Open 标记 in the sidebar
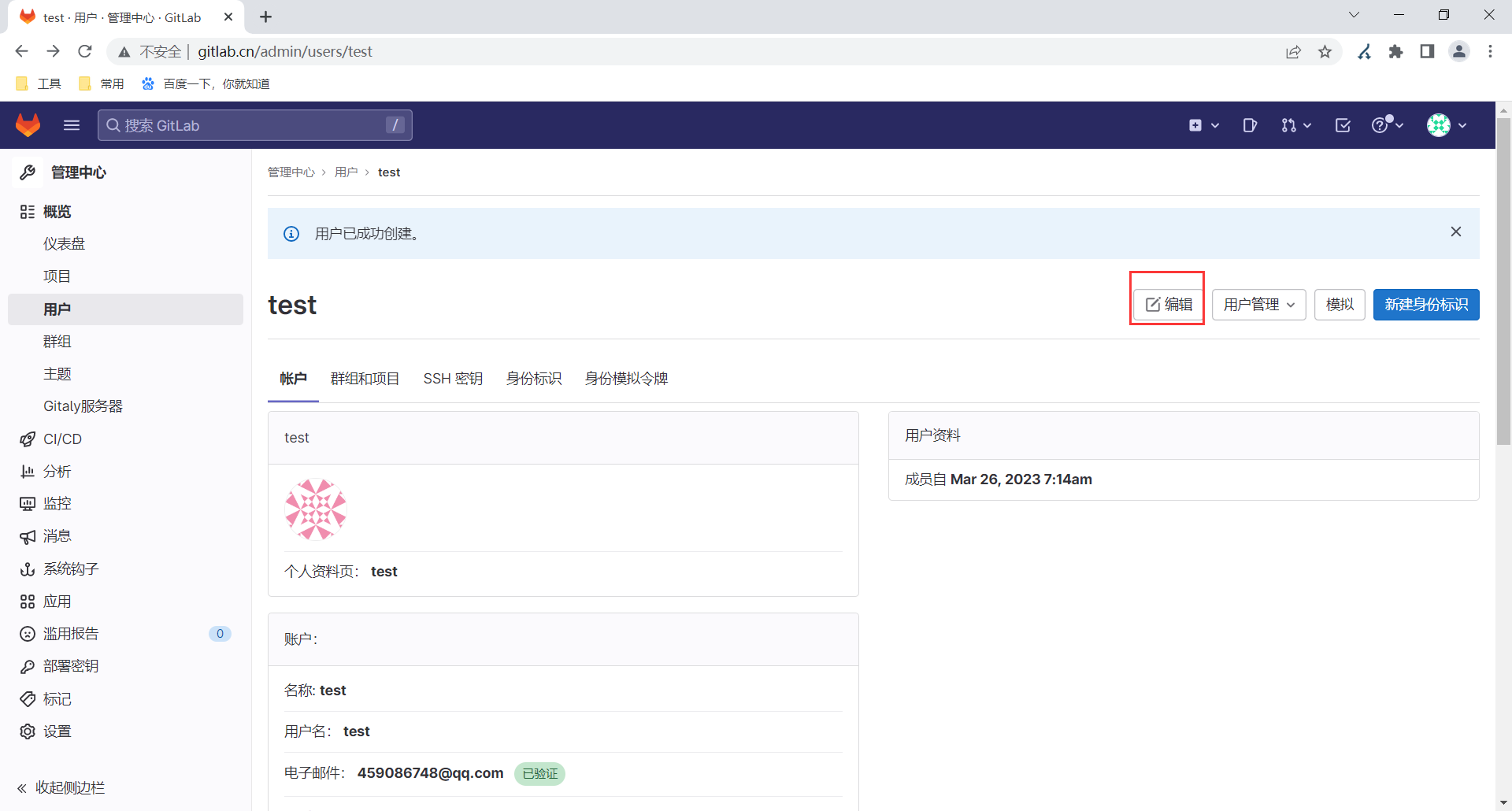Image resolution: width=1512 pixels, height=811 pixels. click(x=126, y=699)
